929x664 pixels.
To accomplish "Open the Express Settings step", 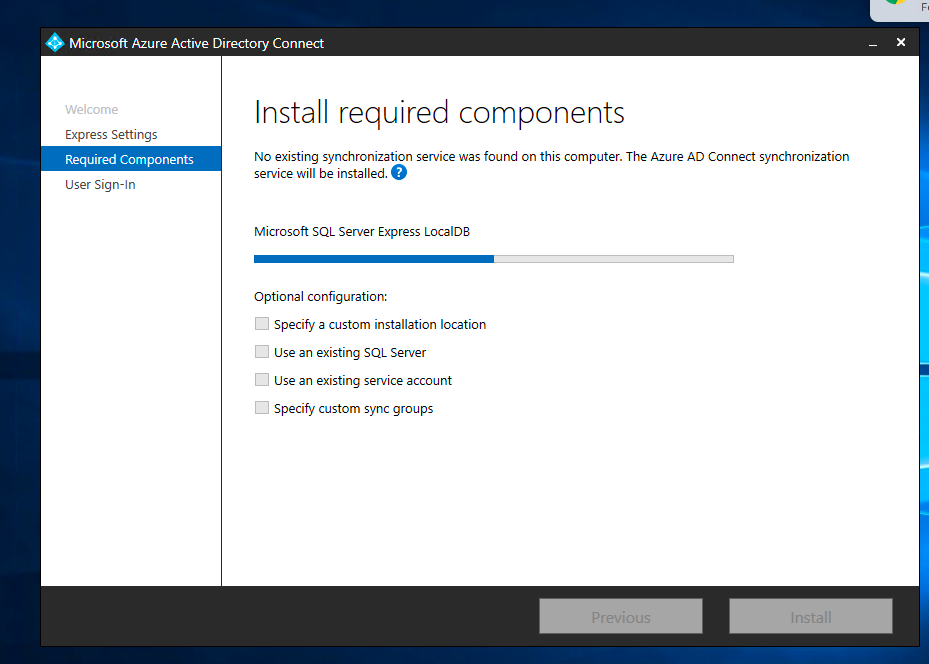I will pyautogui.click(x=111, y=134).
